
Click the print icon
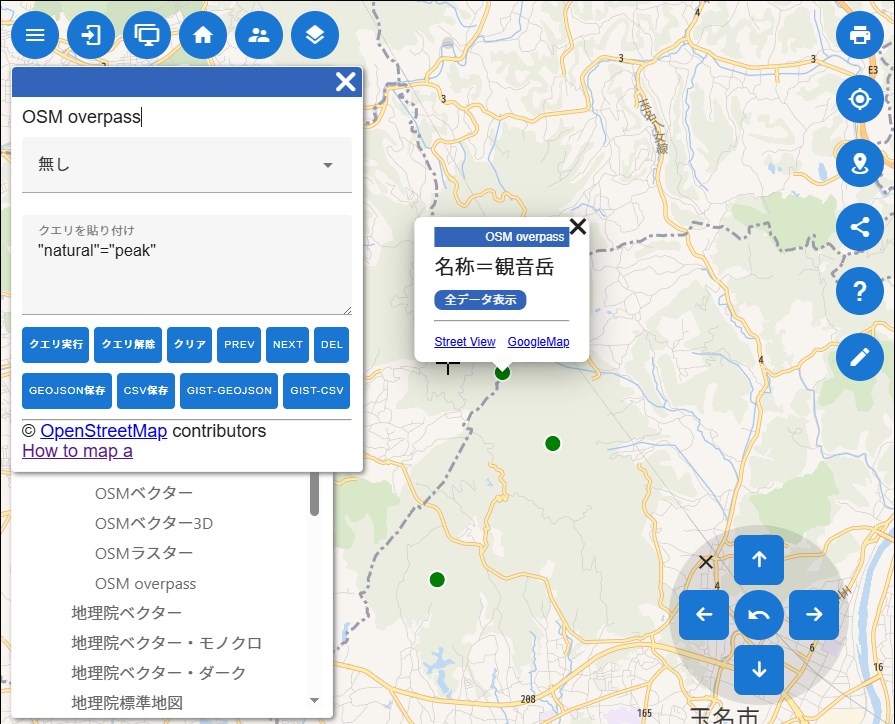(860, 35)
